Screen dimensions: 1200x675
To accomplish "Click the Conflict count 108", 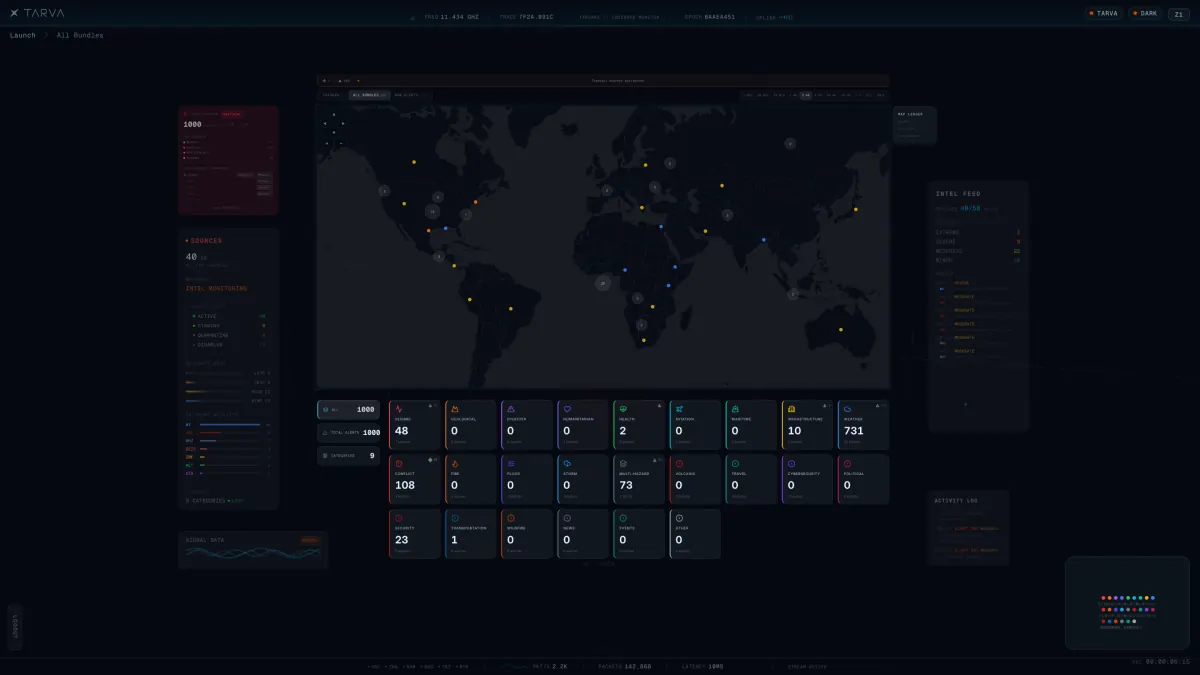I will [405, 485].
